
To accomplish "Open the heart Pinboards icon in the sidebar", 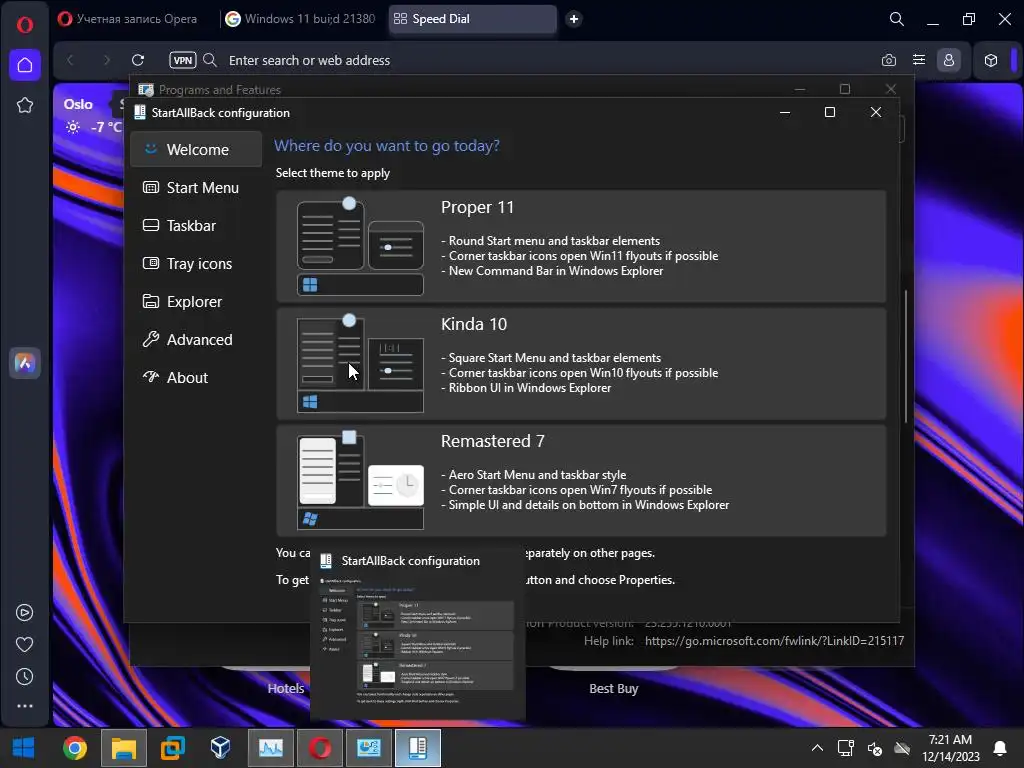I will (x=25, y=645).
